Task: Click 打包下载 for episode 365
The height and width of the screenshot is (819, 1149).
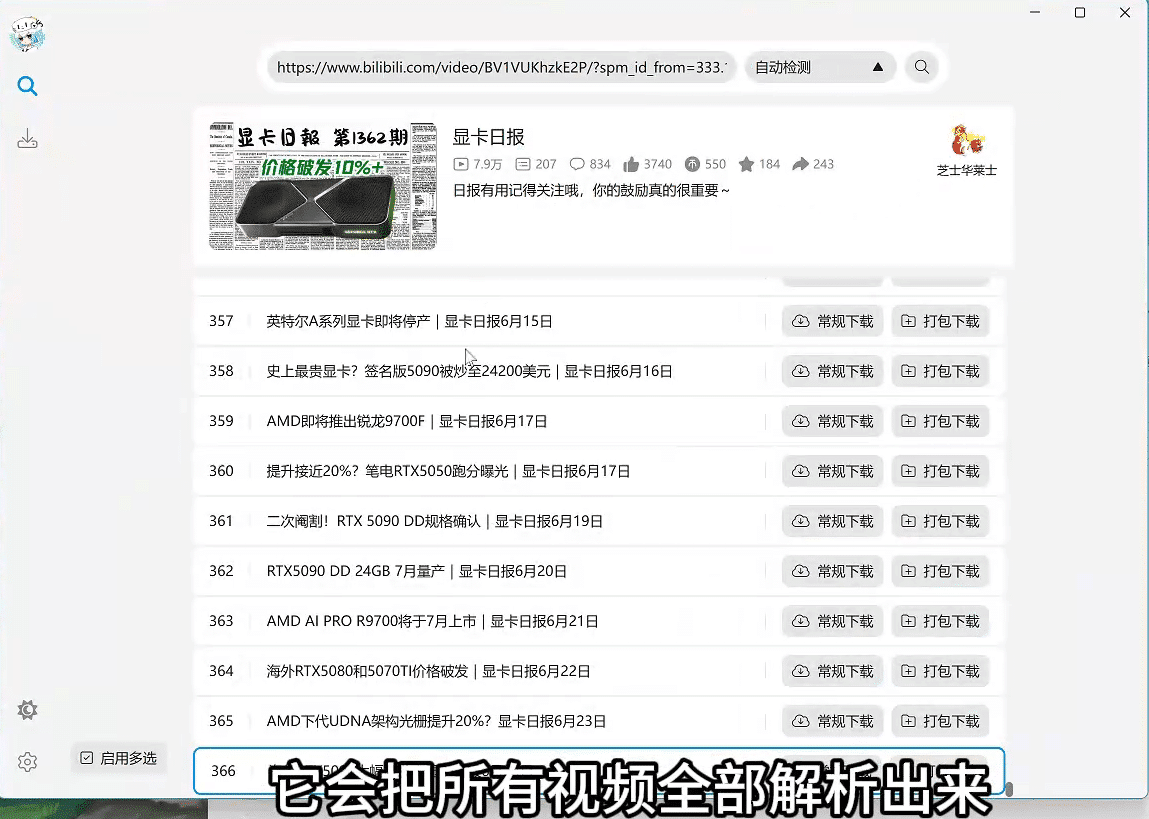Action: 940,722
